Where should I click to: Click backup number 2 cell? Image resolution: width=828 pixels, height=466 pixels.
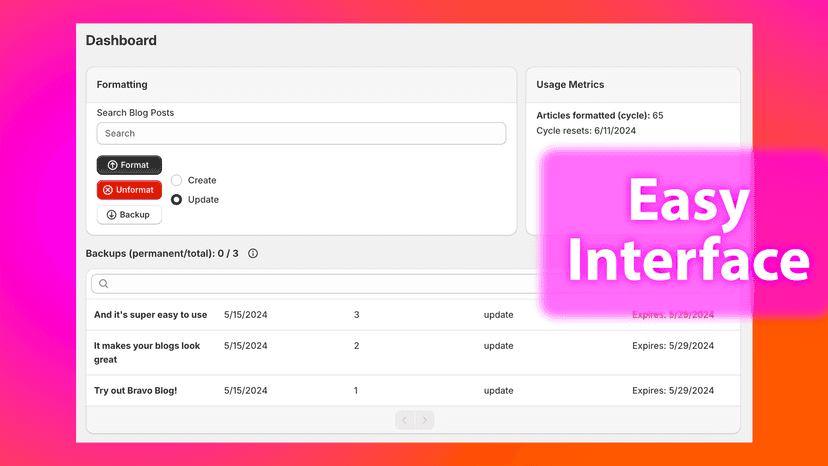(x=356, y=346)
